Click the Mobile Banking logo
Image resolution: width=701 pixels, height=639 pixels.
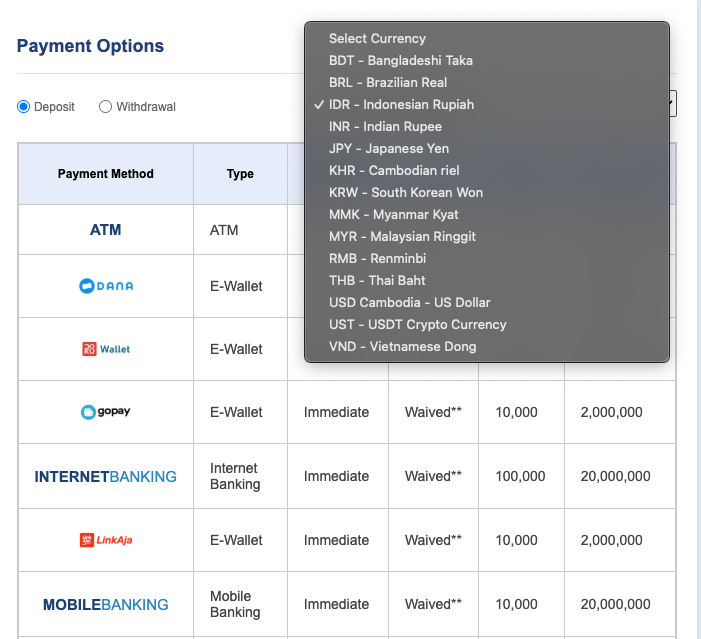(105, 604)
